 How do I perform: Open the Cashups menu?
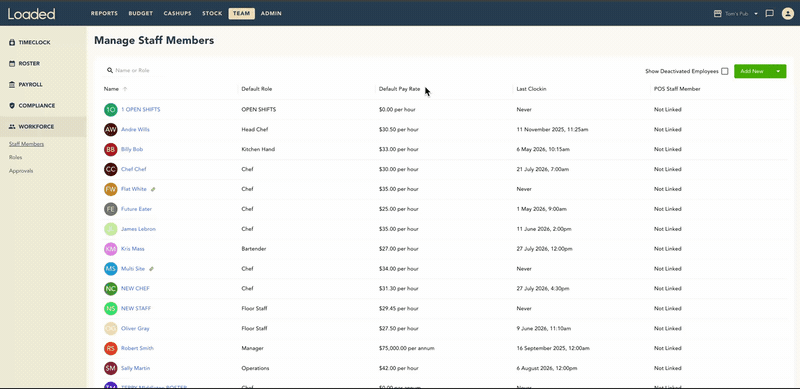tap(178, 14)
